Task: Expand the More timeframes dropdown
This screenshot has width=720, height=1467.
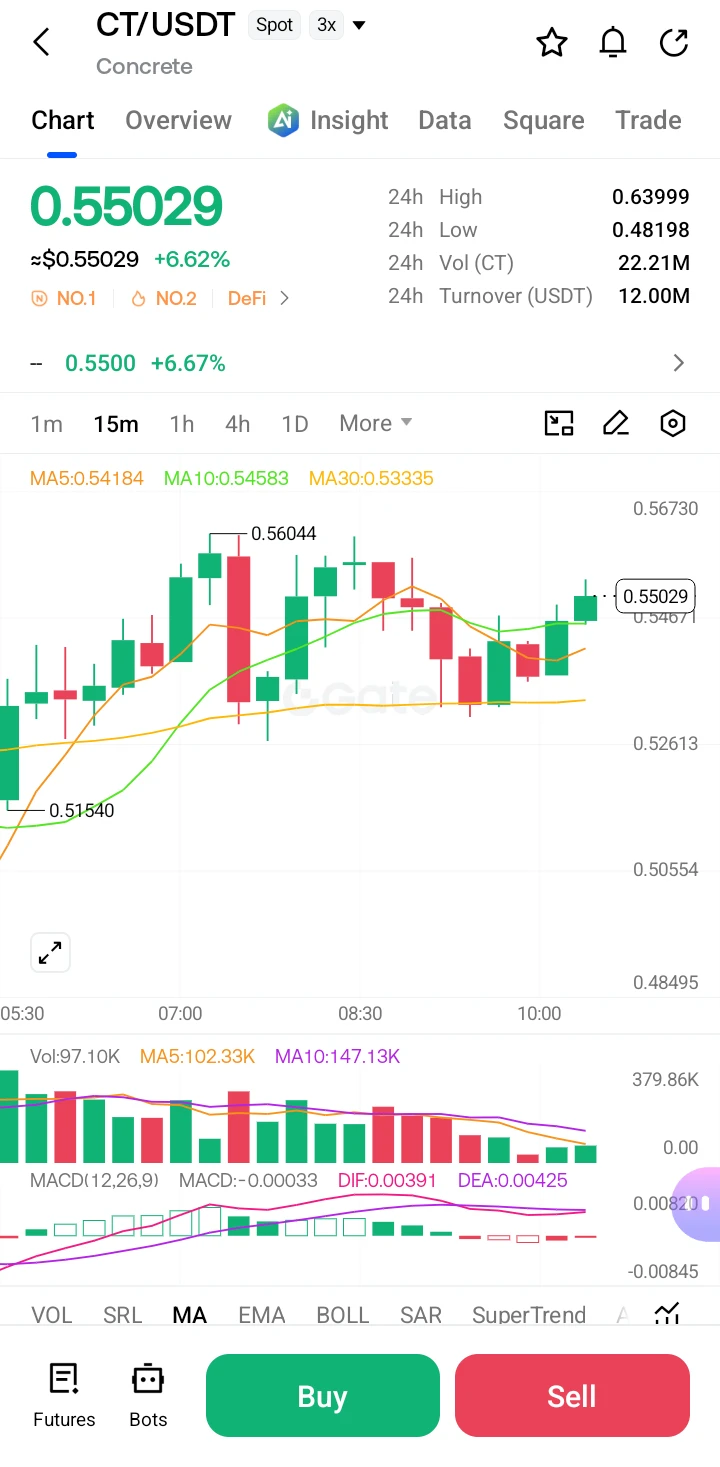Action: (x=376, y=423)
